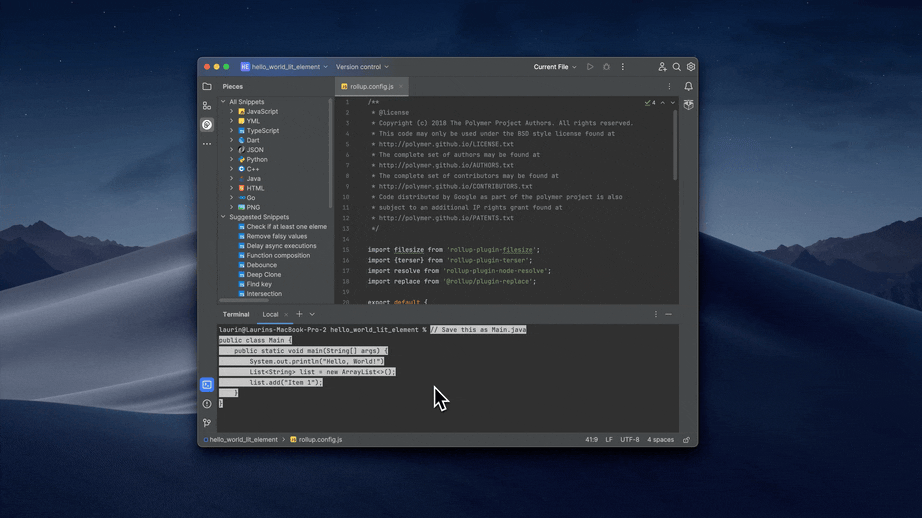The image size is (922, 518).
Task: Open terminal new-session options chevron
Action: [312, 315]
